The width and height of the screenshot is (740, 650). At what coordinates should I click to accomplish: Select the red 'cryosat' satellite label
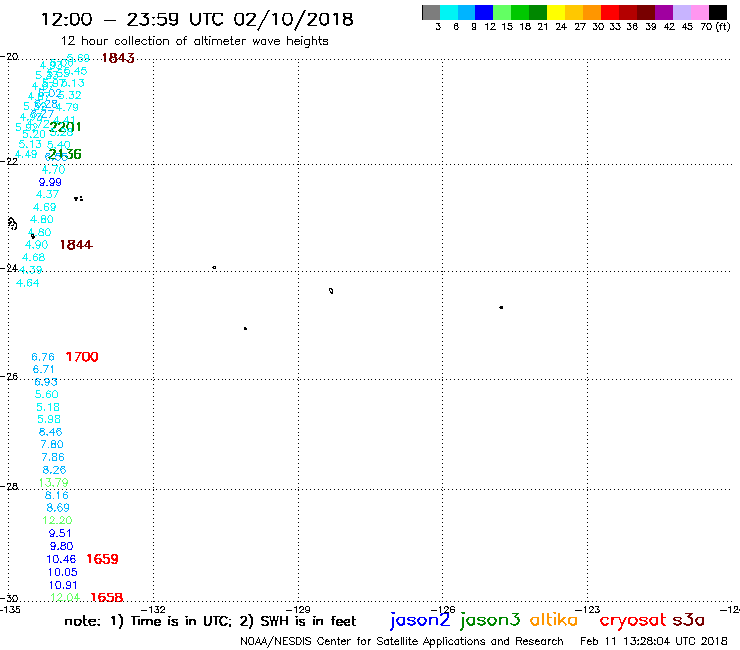click(633, 620)
